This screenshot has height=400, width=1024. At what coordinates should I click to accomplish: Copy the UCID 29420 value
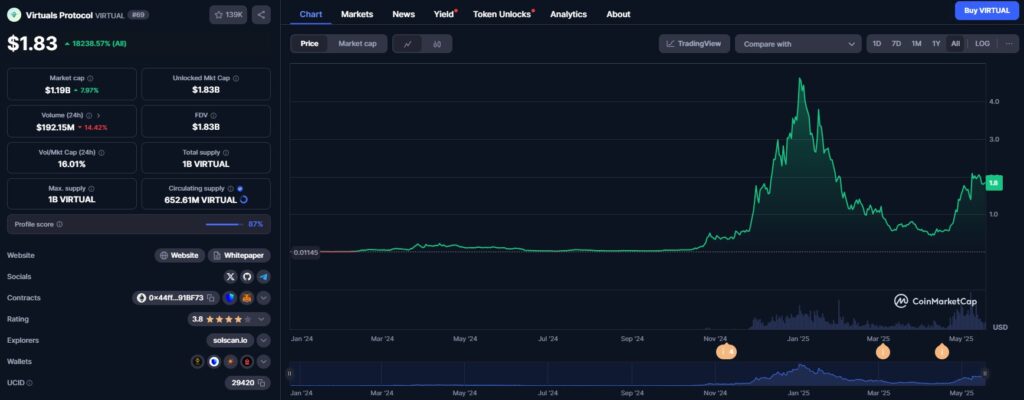(x=261, y=383)
